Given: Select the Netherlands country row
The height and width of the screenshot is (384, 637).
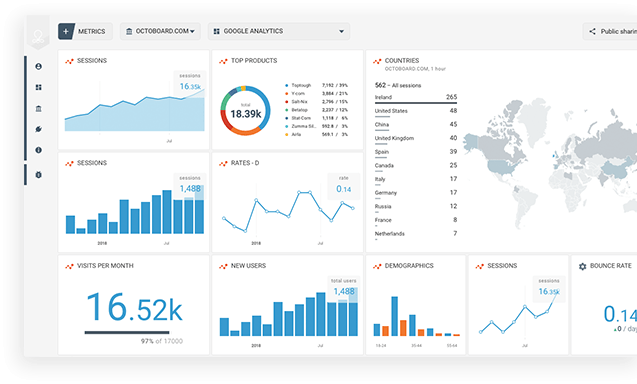Looking at the screenshot, I should (416, 234).
